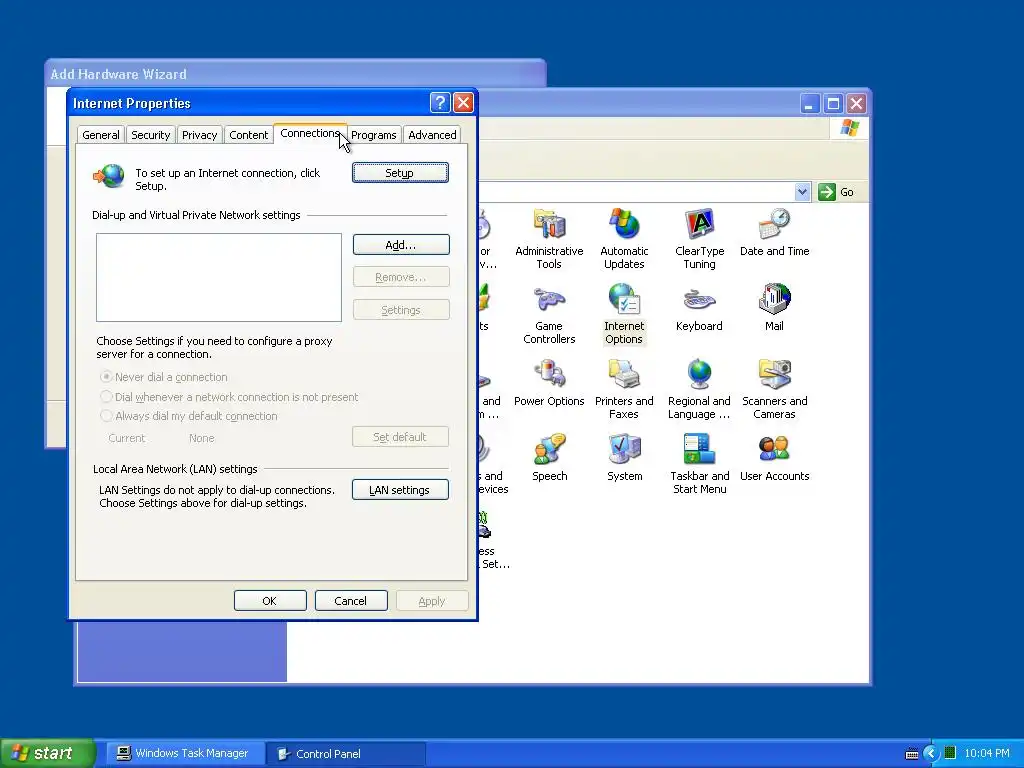Image resolution: width=1024 pixels, height=768 pixels.
Task: Open the Scanners and Cameras icon
Action: [x=775, y=389]
